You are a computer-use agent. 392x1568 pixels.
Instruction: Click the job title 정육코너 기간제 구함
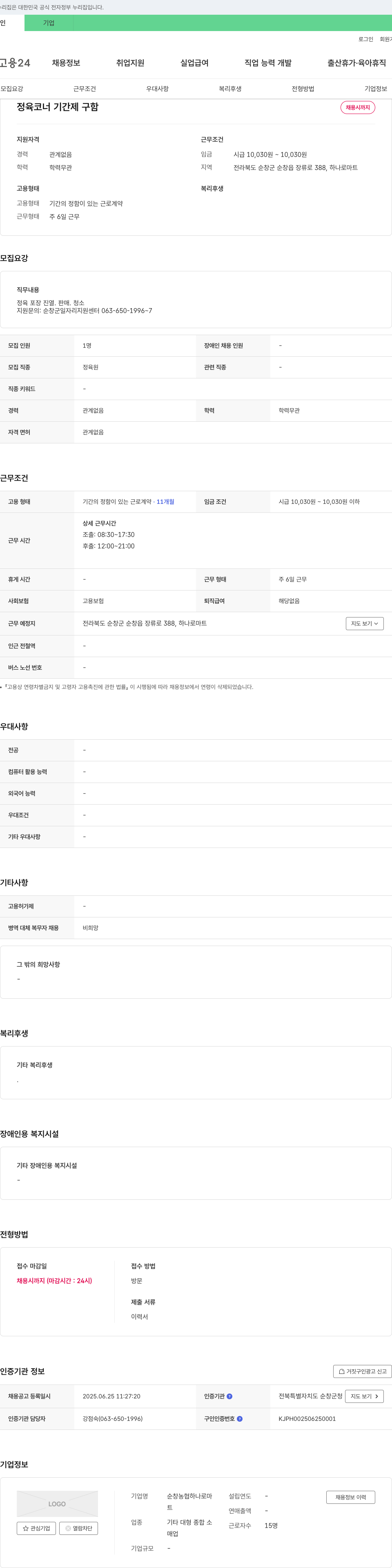58,107
